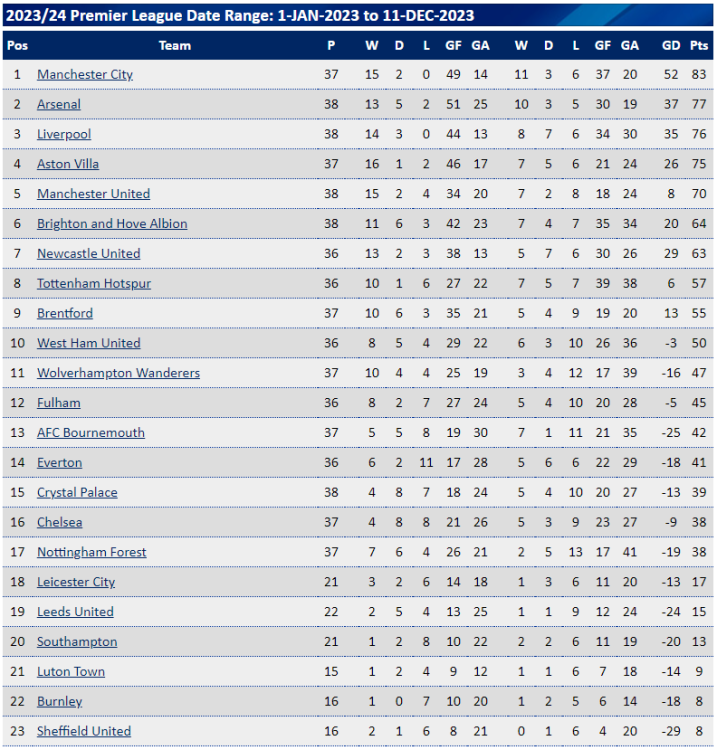Visit the AFC Bournemouth link
This screenshot has width=717, height=750.
tap(91, 433)
